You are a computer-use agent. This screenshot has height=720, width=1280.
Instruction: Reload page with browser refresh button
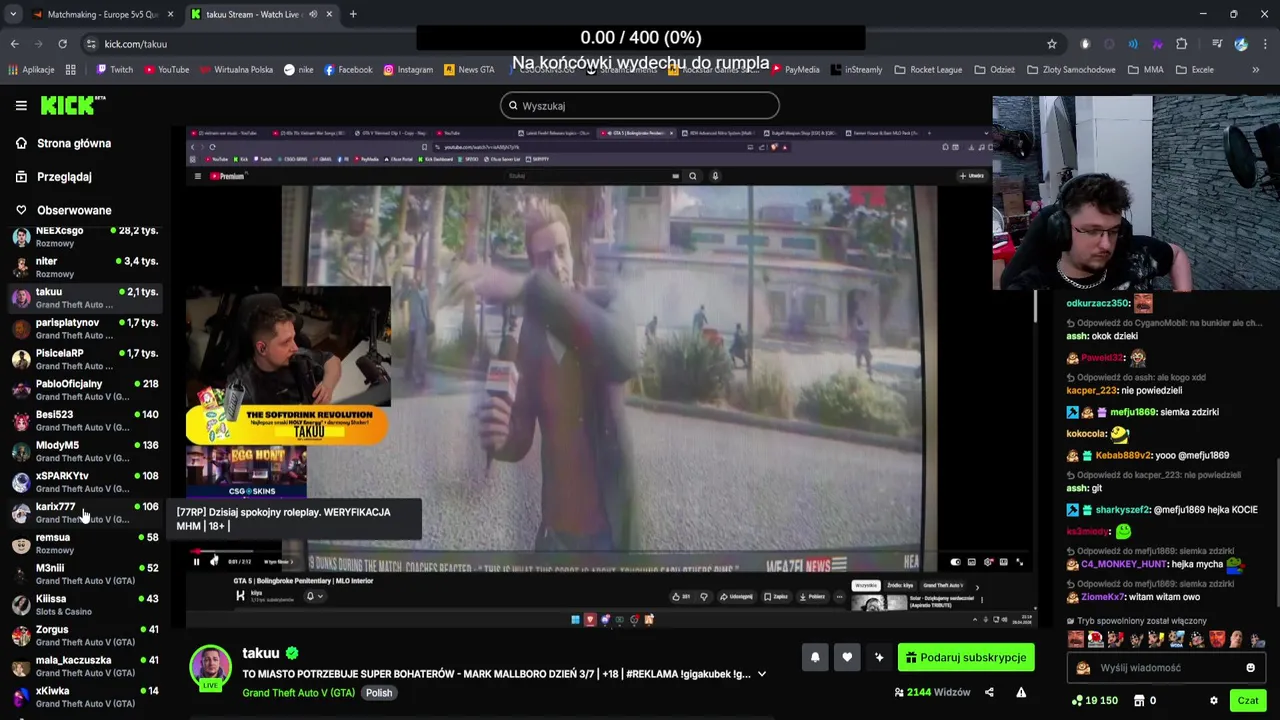pyautogui.click(x=62, y=44)
